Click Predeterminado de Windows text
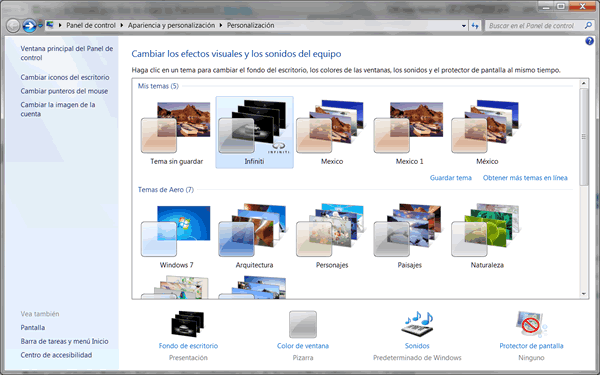The height and width of the screenshot is (375, 600). (417, 358)
